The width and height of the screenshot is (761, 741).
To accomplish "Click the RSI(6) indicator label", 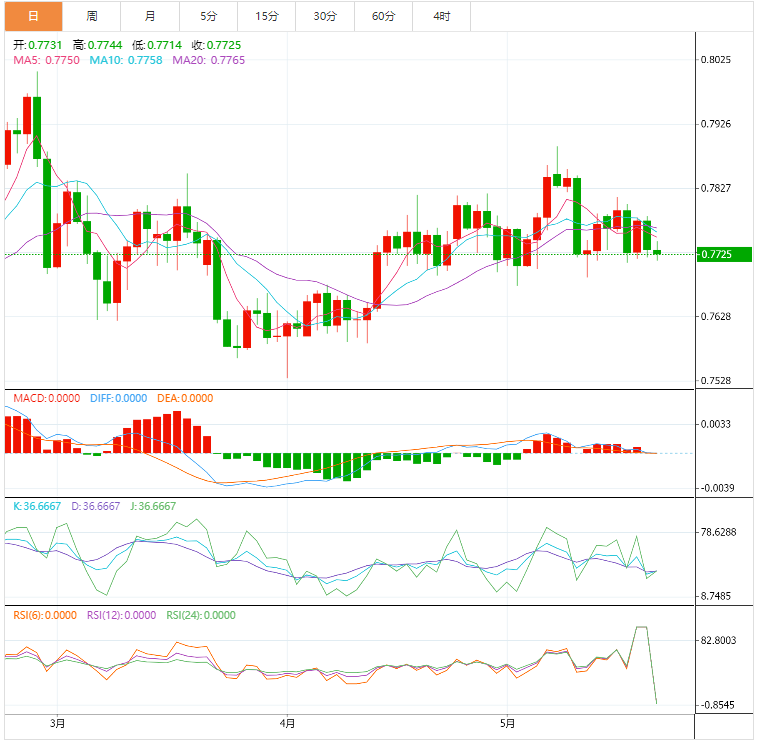I will pyautogui.click(x=44, y=615).
